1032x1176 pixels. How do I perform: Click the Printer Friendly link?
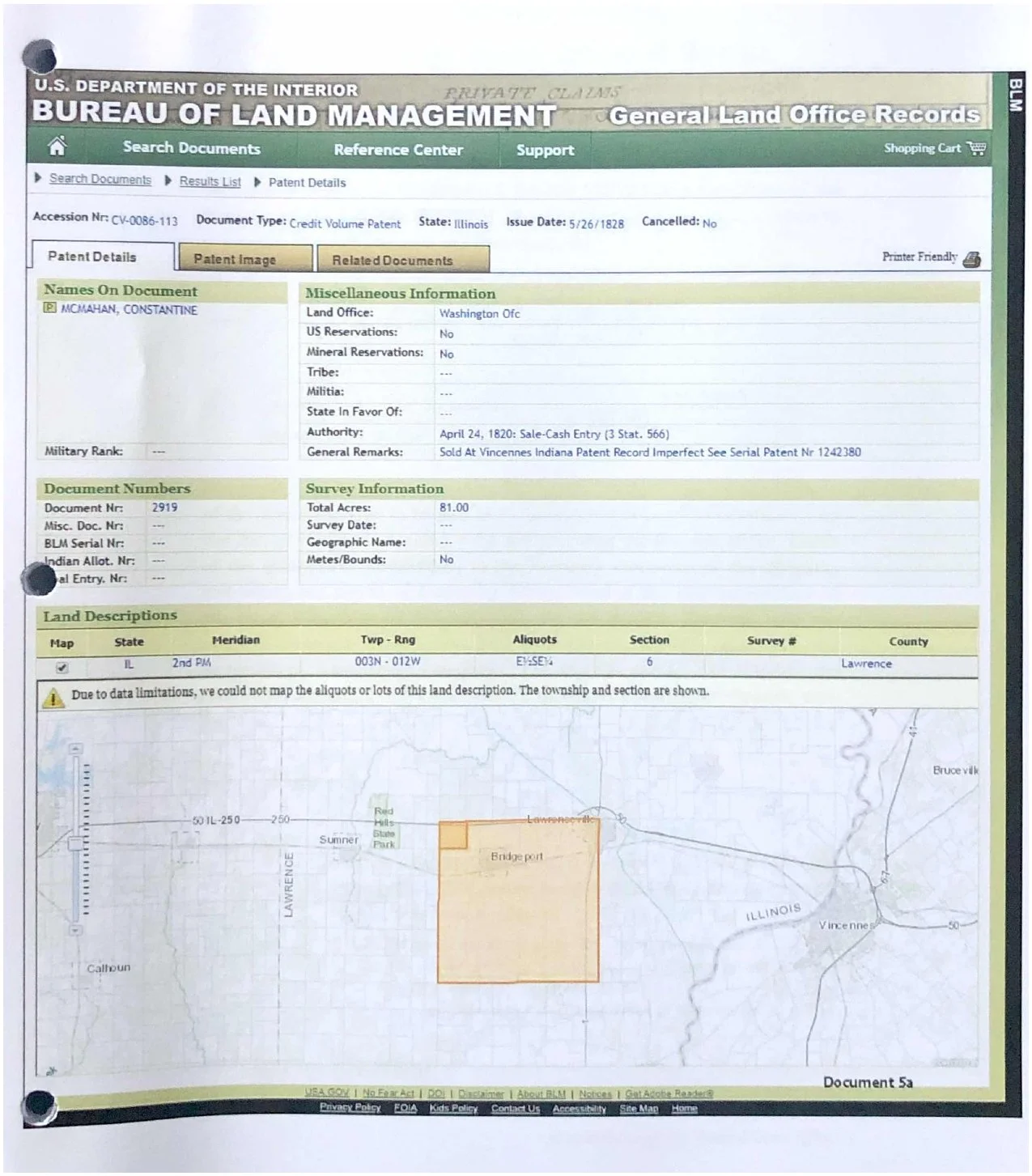coord(919,257)
